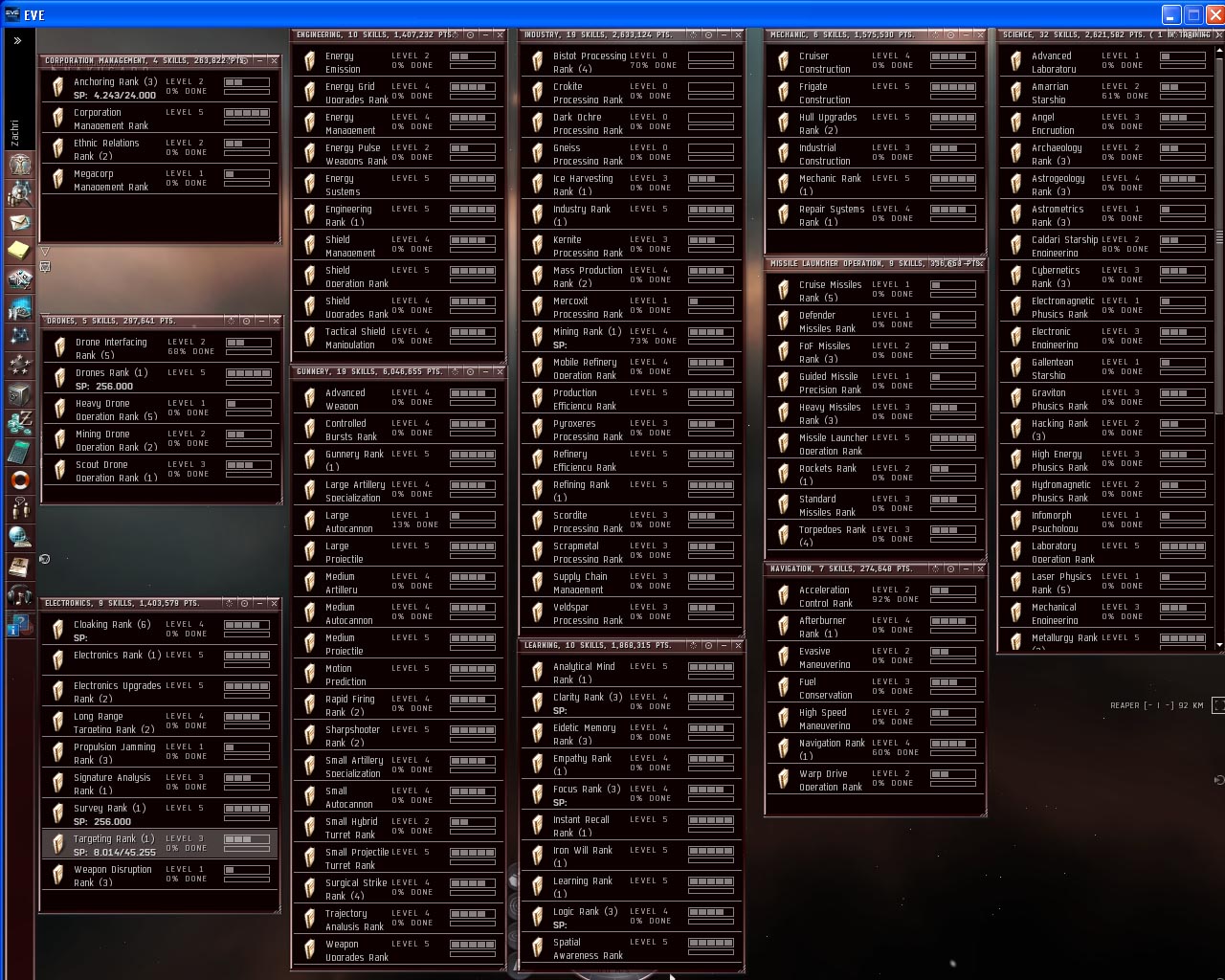
Task: Expand the sidebar with the double-arrow icon
Action: coord(17,41)
